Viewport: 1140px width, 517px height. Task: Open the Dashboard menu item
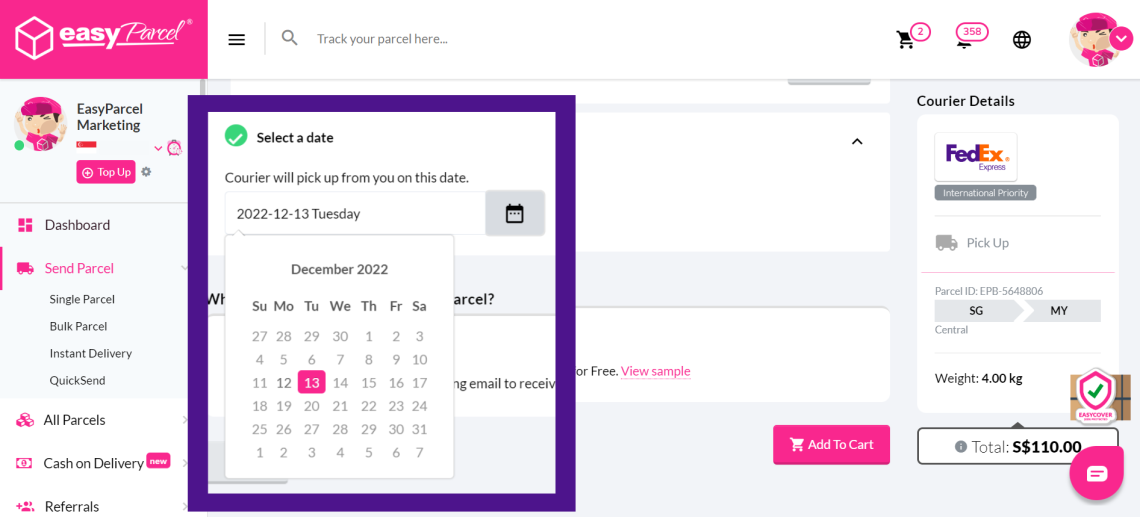77,225
